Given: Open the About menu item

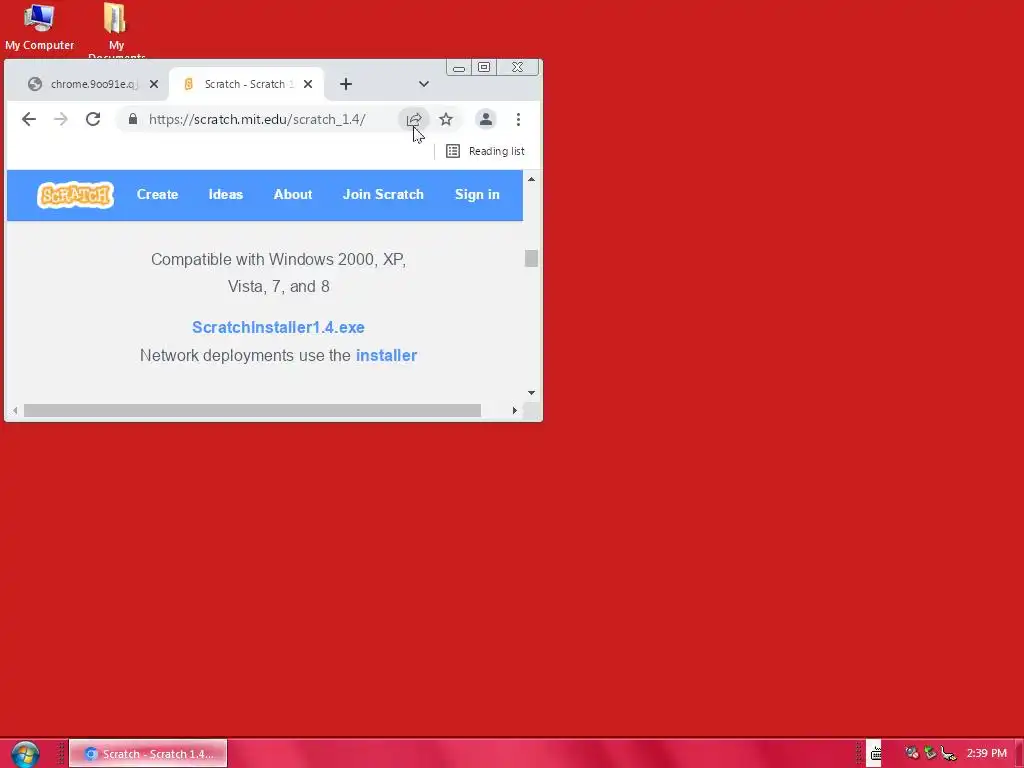Looking at the screenshot, I should [293, 195].
